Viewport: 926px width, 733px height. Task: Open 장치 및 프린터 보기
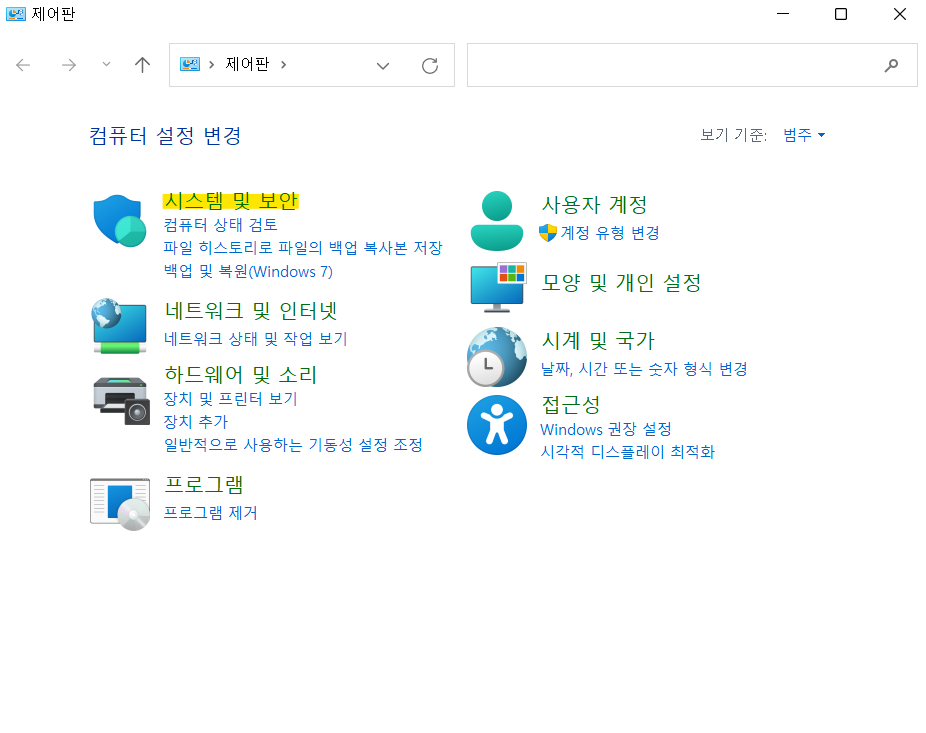[x=230, y=399]
